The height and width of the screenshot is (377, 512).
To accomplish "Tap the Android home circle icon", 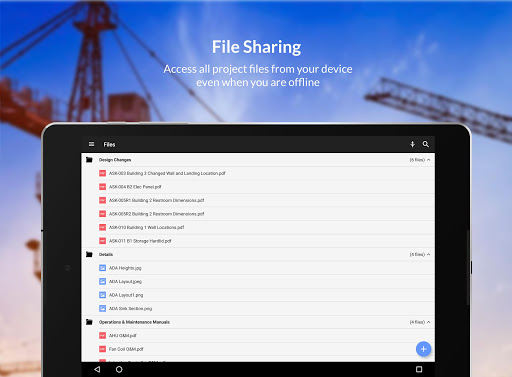I will [119, 369].
